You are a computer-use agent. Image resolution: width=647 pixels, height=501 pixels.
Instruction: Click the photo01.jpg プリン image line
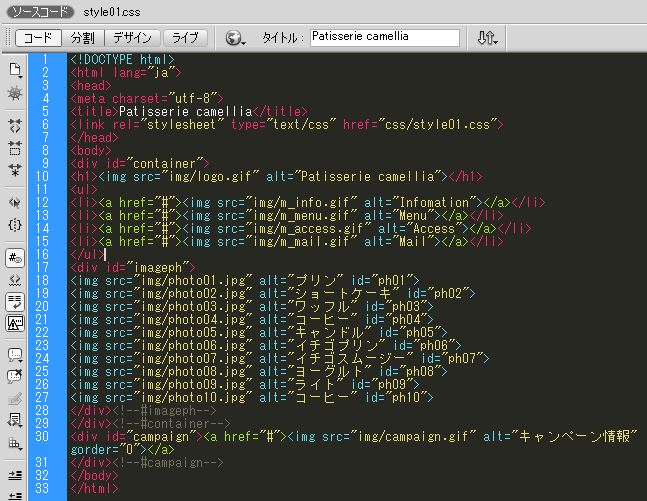[x=245, y=281]
